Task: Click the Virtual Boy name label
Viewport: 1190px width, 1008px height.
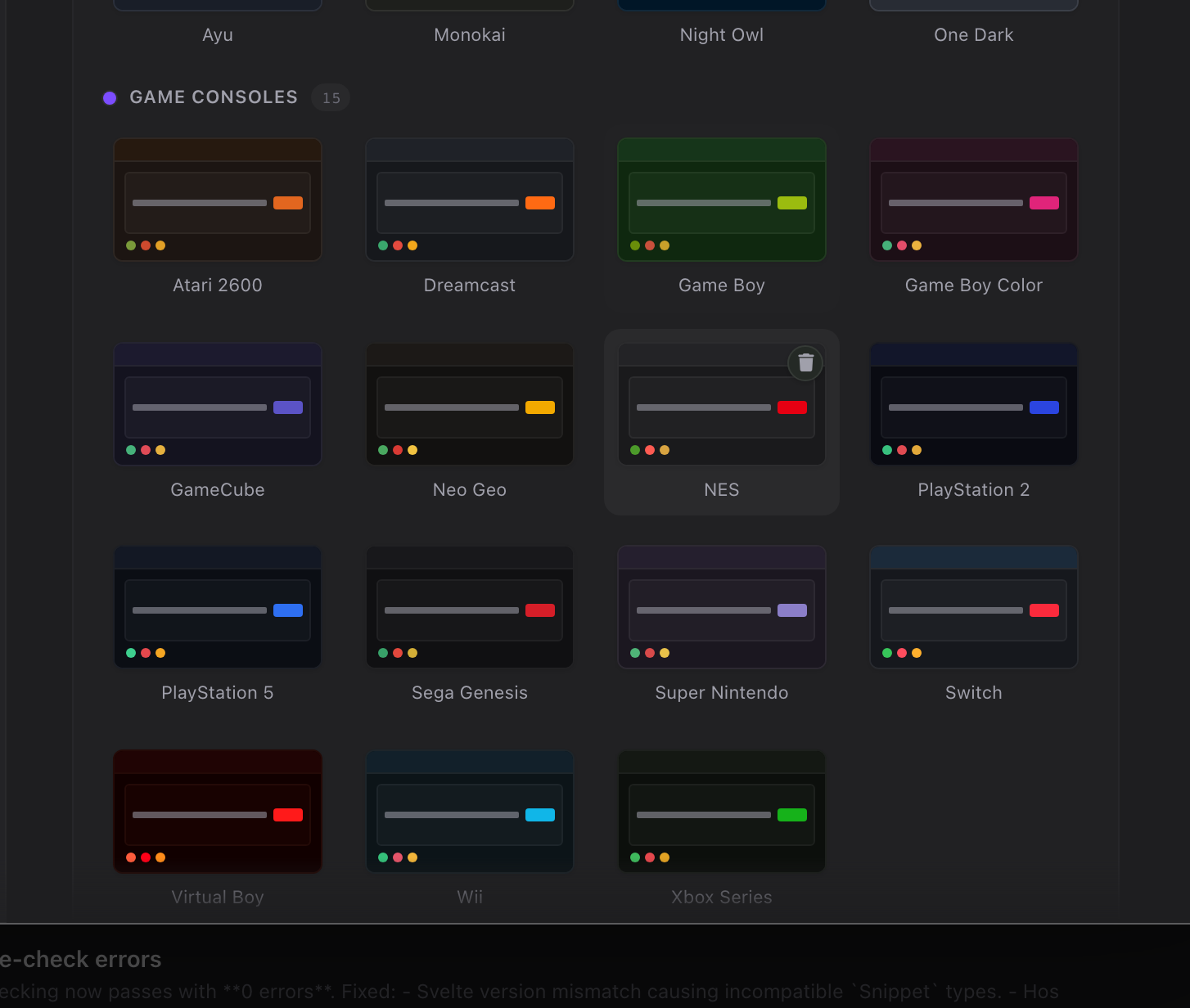Action: (x=218, y=897)
